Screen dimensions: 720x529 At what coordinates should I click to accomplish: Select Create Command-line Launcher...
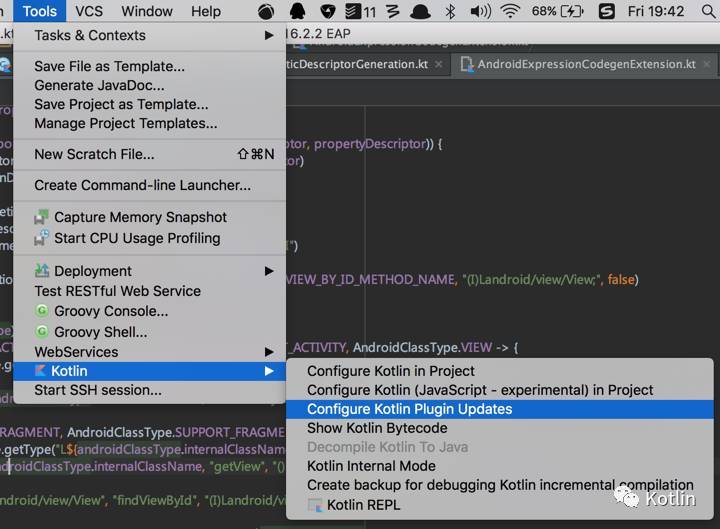(x=150, y=185)
